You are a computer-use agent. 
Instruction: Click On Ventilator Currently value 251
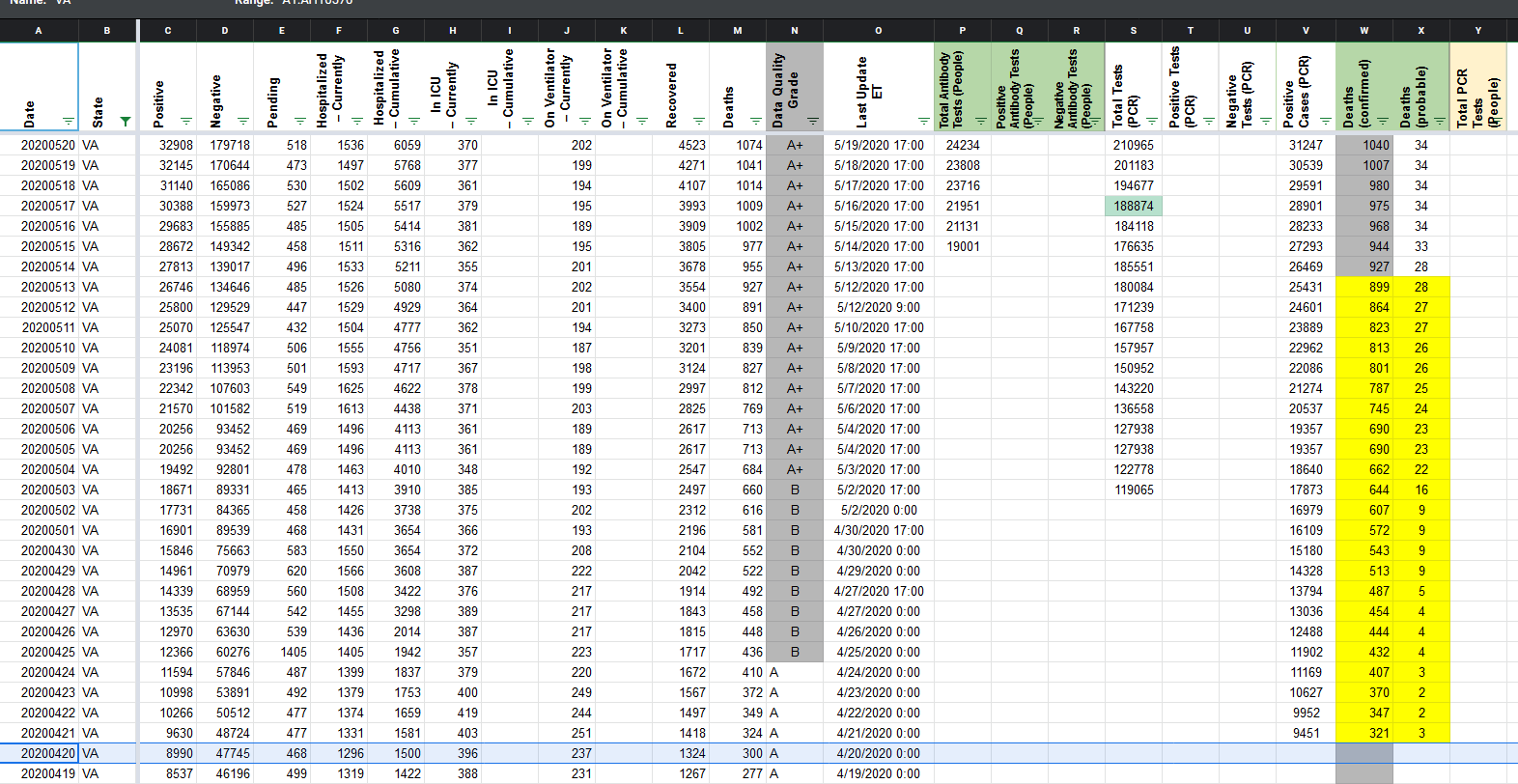click(567, 733)
